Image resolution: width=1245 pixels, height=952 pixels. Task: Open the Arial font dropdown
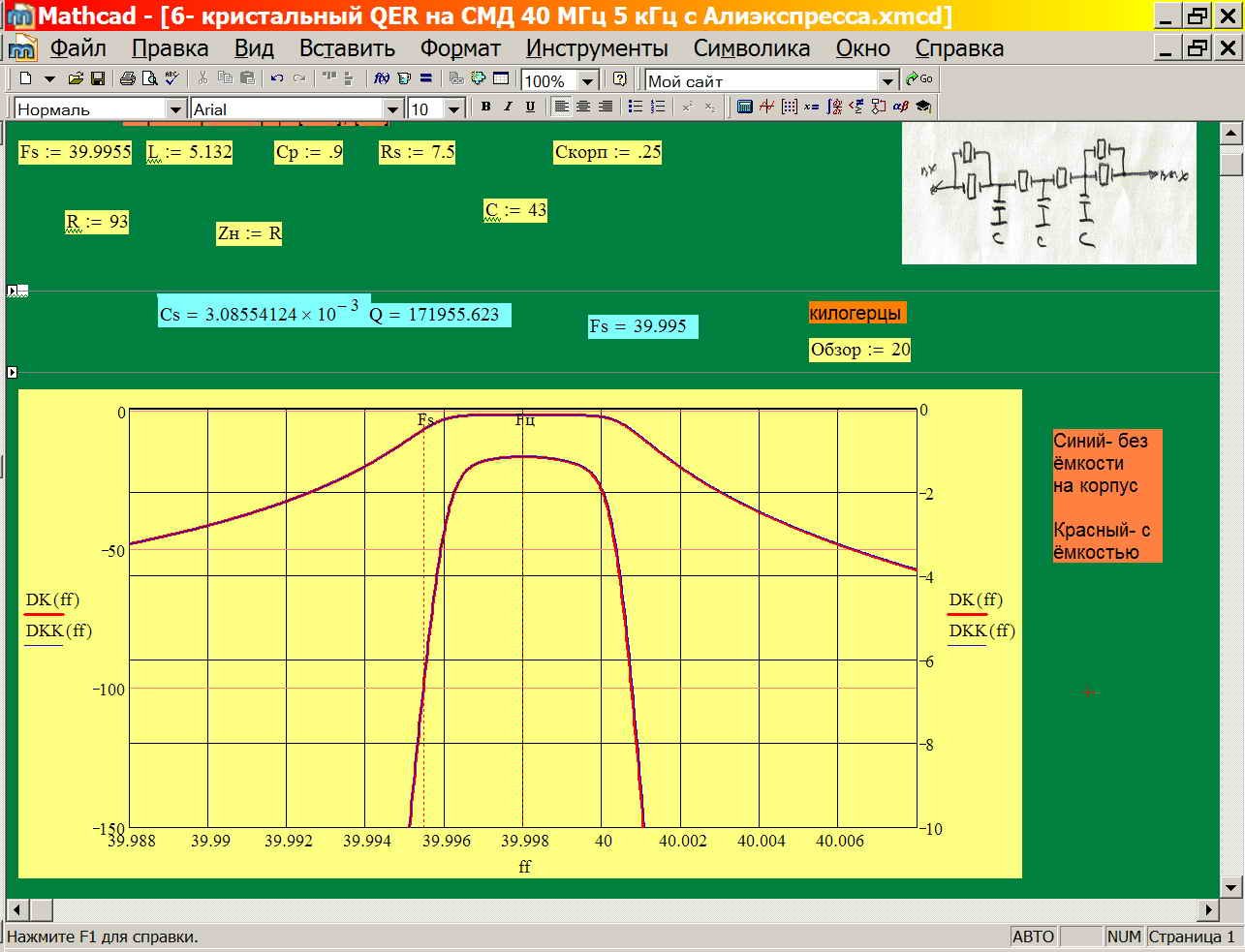pos(392,109)
